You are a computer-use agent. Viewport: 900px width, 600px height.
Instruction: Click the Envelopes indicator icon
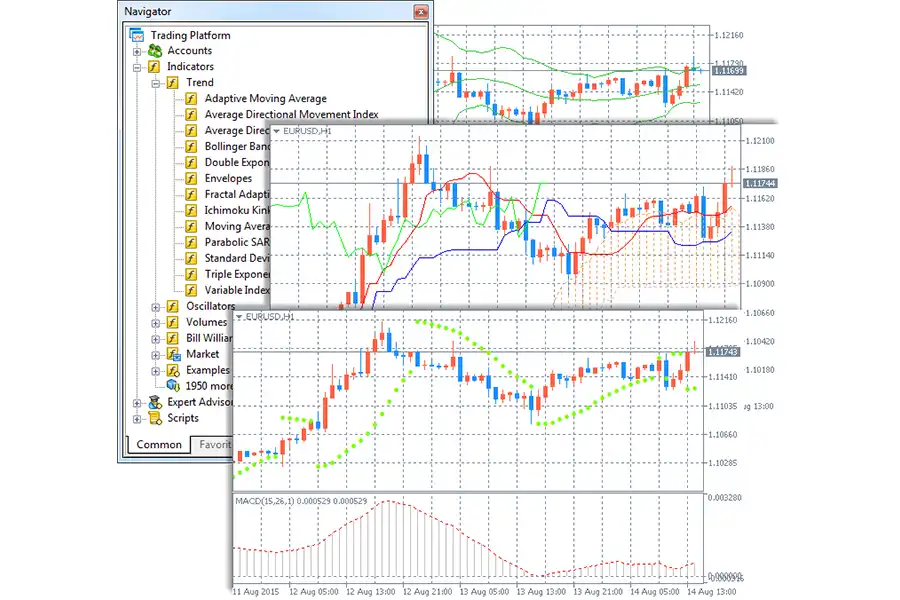point(191,179)
